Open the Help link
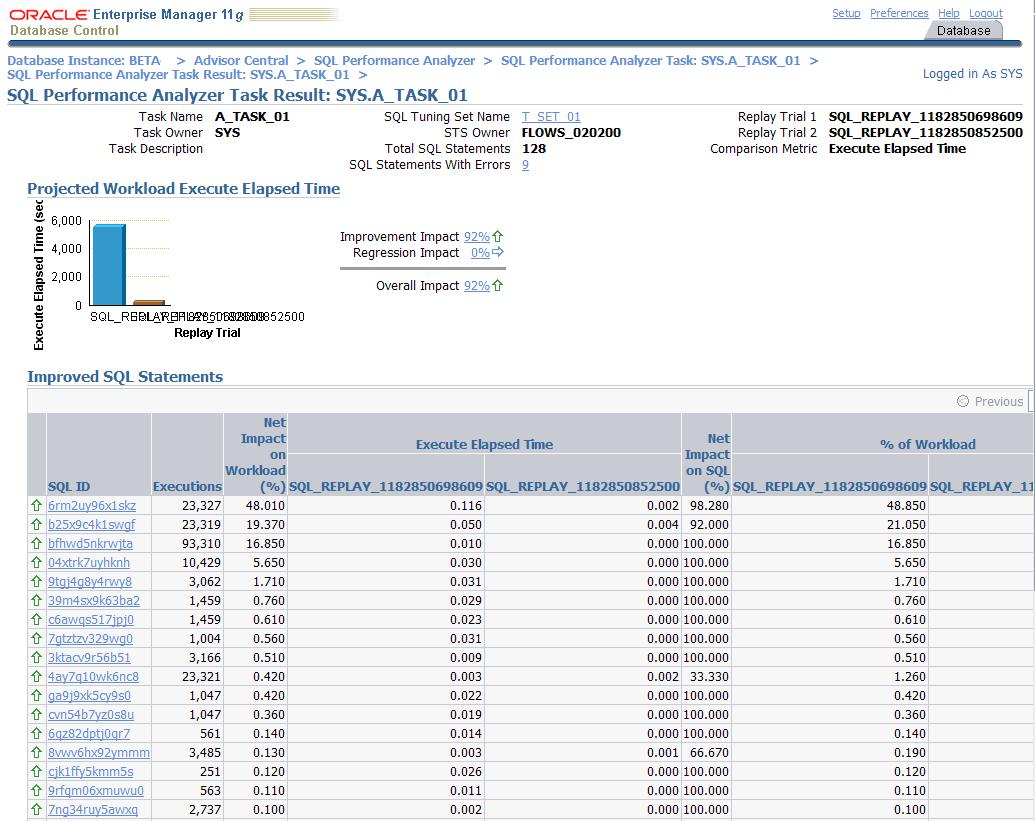The width and height of the screenshot is (1035, 821). point(948,14)
